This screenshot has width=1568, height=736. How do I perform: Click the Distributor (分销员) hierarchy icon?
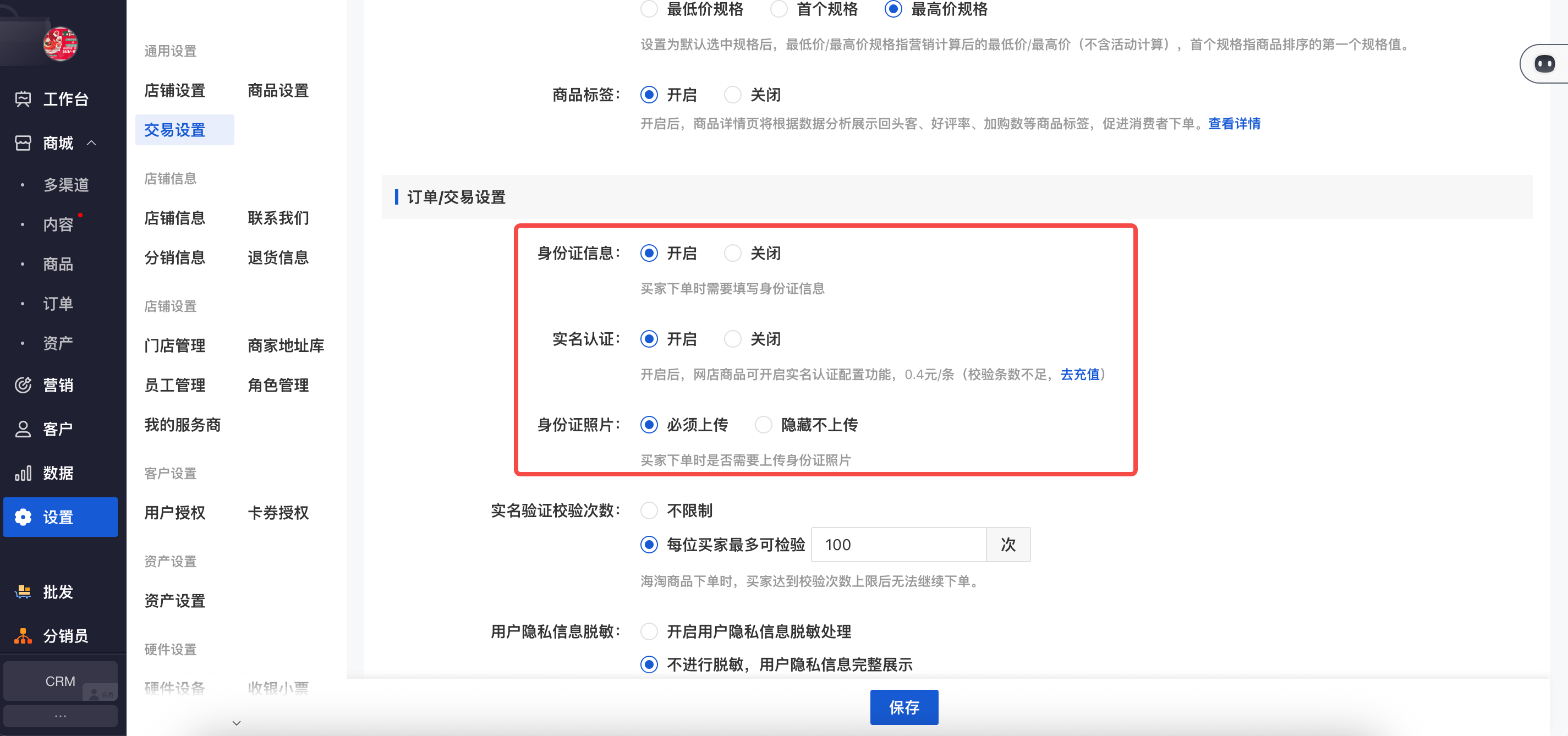pyautogui.click(x=23, y=635)
